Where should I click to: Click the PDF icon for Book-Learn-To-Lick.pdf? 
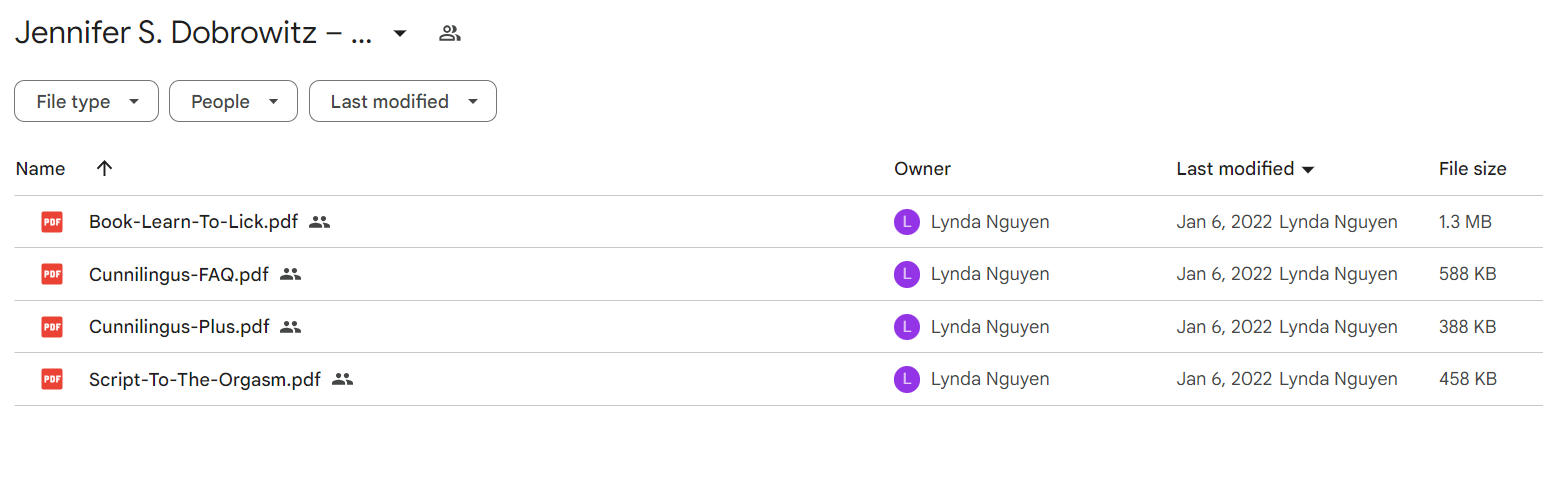52,222
